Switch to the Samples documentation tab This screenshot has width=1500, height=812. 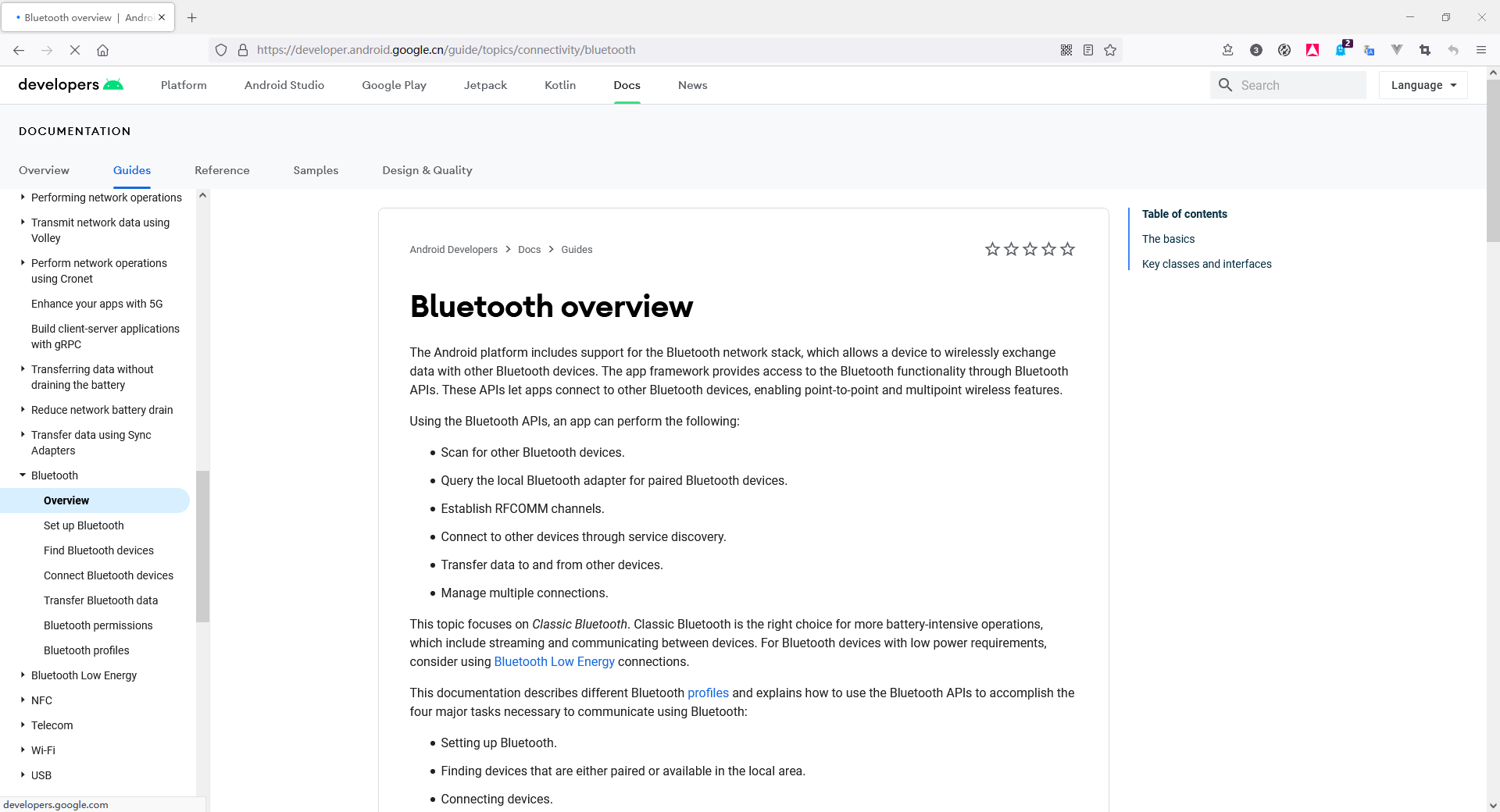(316, 170)
